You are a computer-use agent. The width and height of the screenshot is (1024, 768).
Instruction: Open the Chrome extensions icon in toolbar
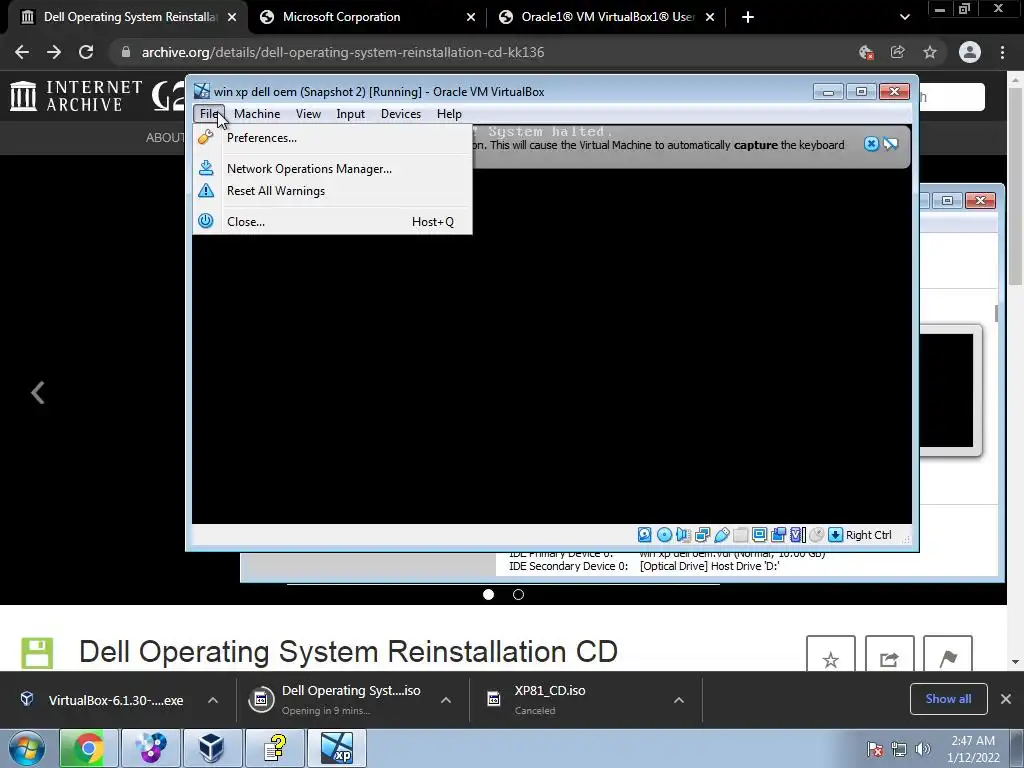coord(867,52)
